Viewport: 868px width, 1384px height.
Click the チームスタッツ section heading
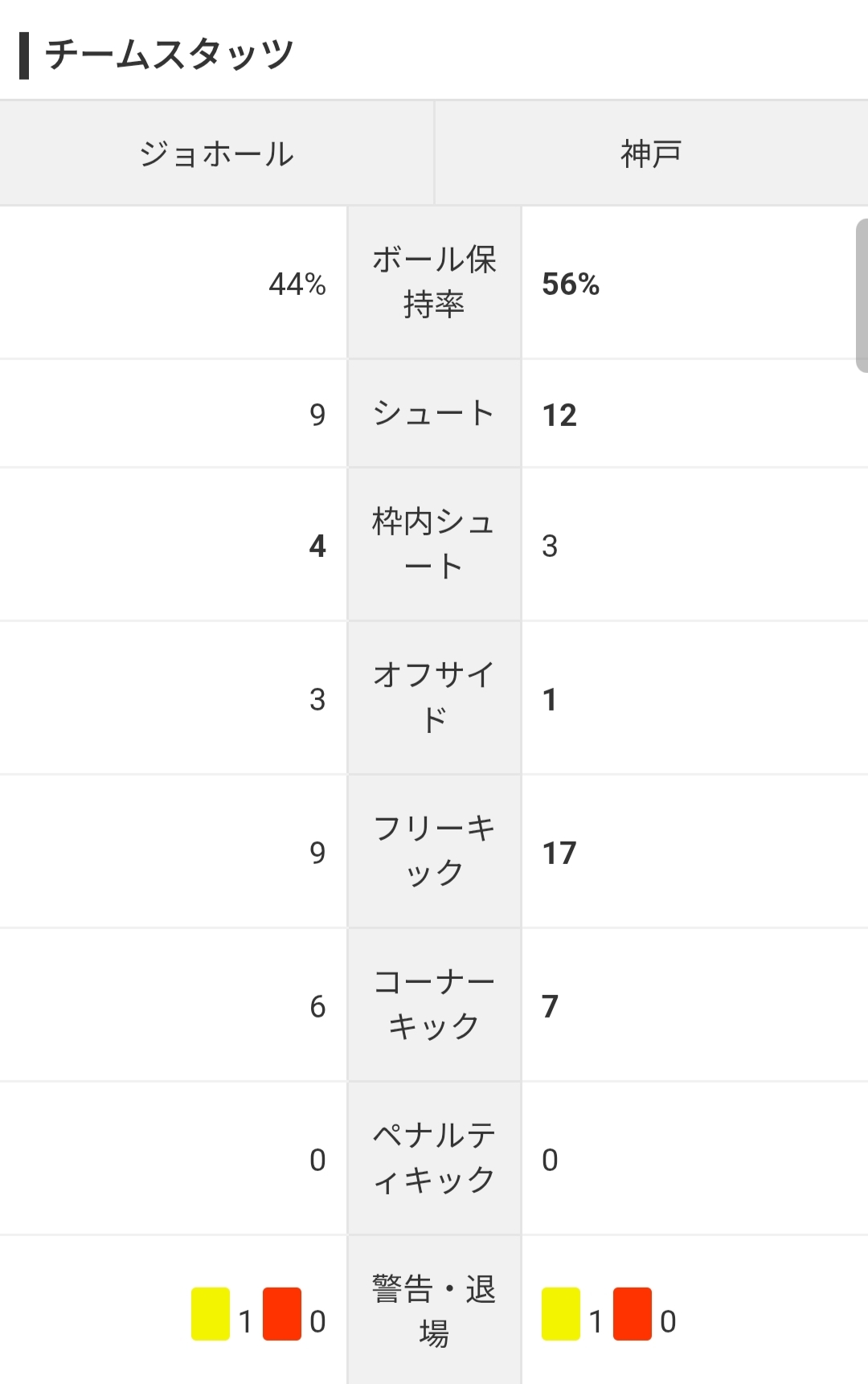(x=169, y=55)
